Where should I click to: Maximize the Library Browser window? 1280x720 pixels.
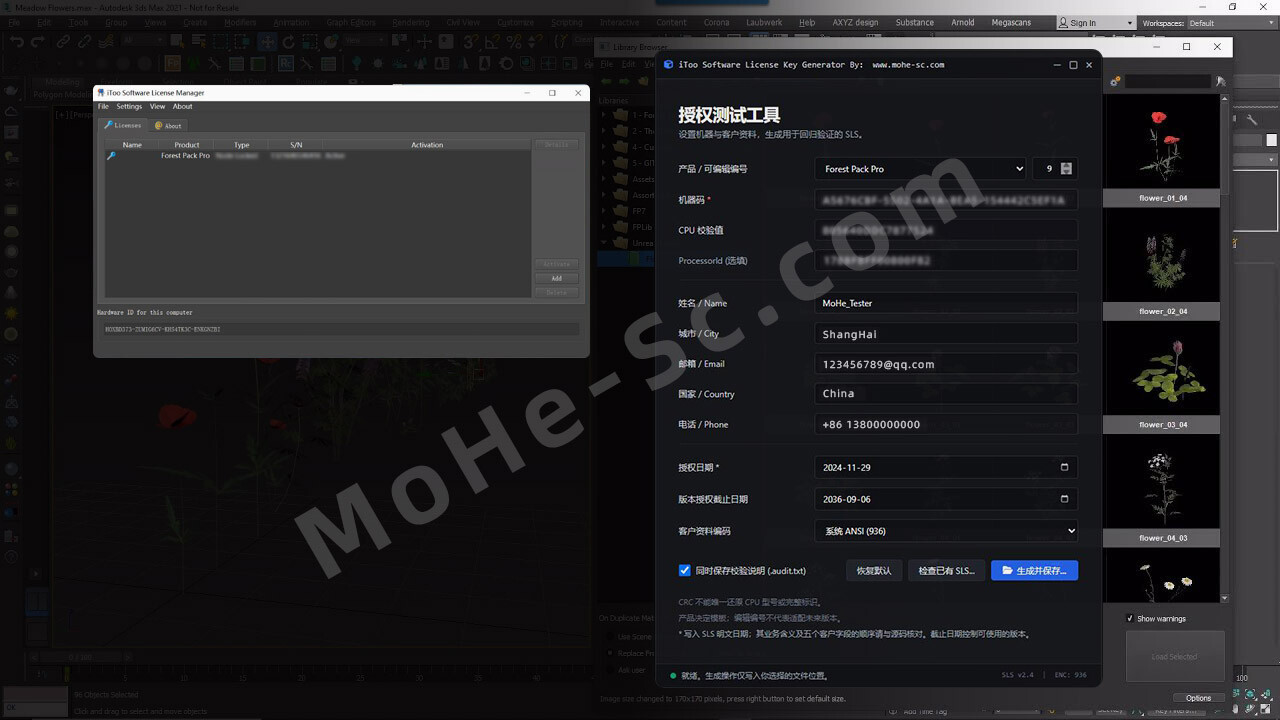[x=1187, y=47]
